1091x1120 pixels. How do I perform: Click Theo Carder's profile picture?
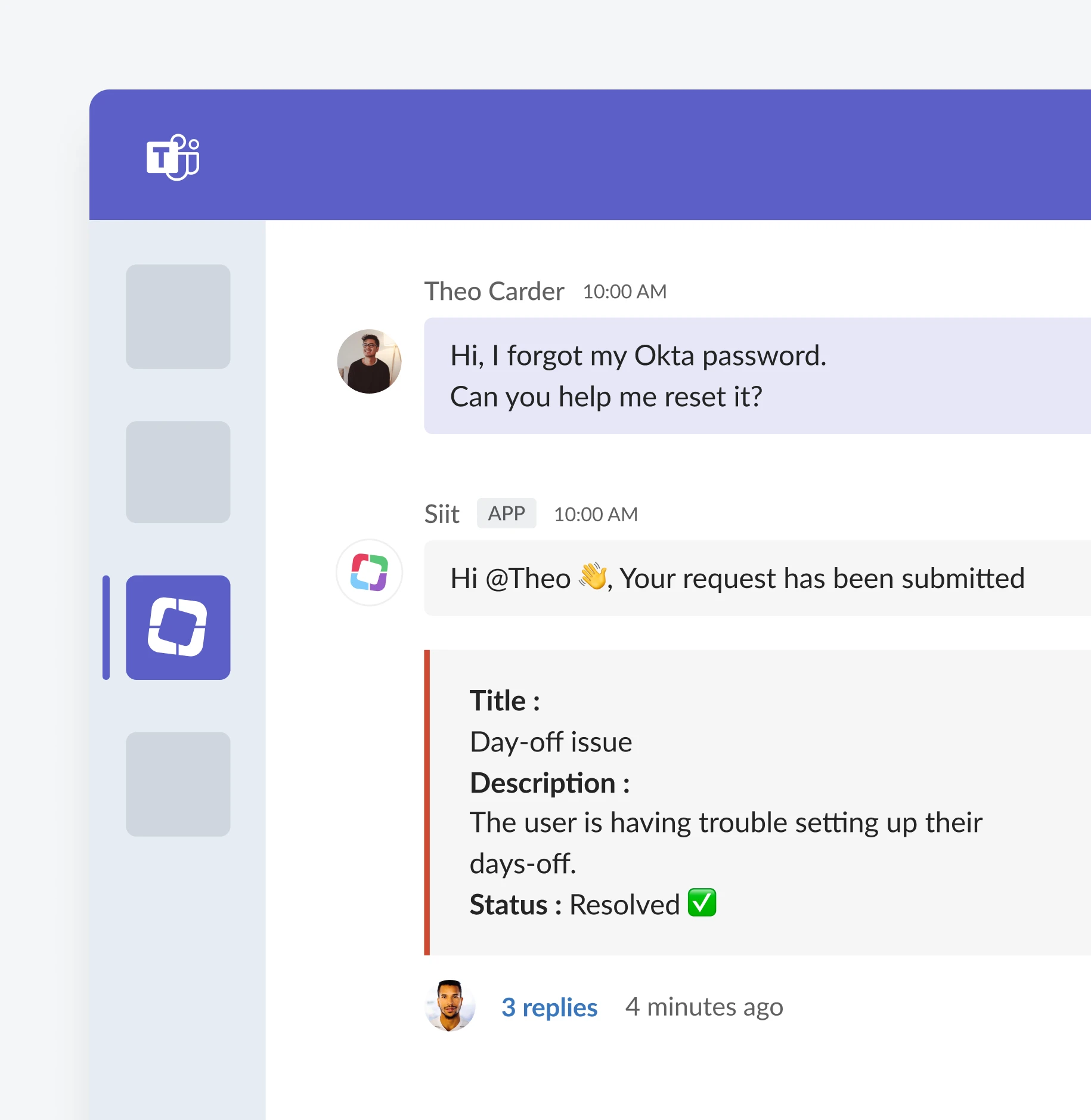point(369,361)
